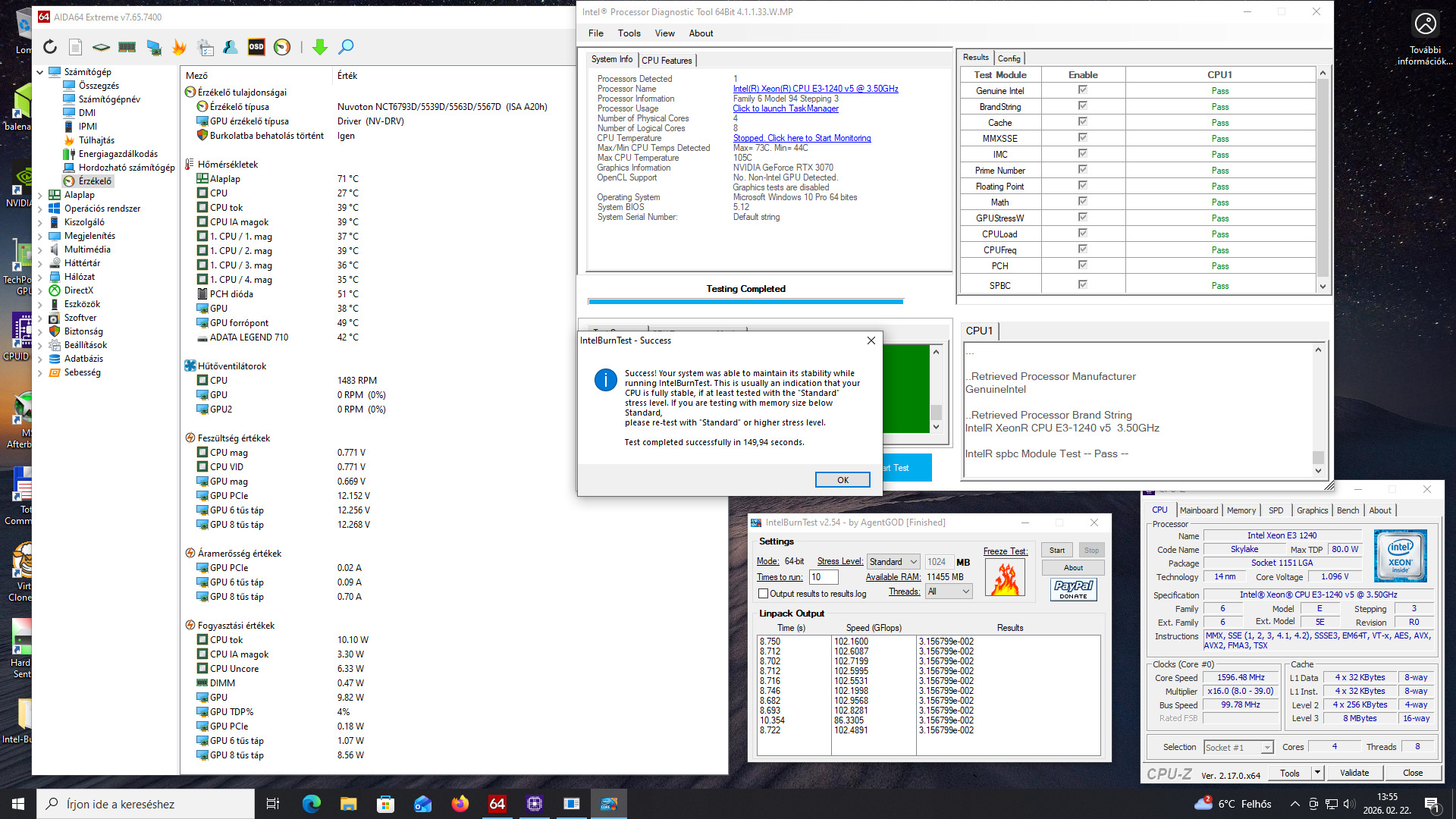Open the flame stability test icon
This screenshot has height=819, width=1456.
[179, 47]
